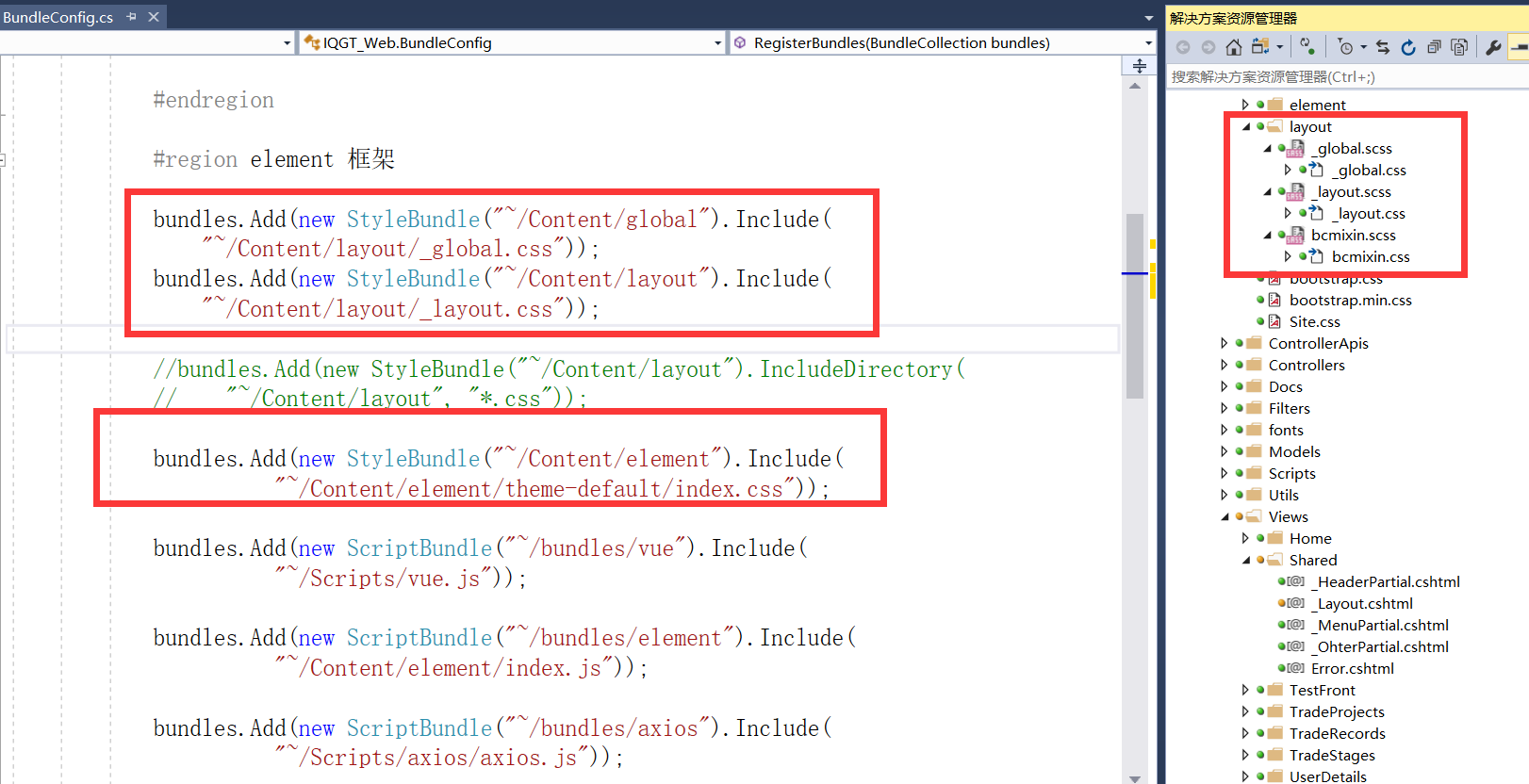1529x784 pixels.
Task: Click the editor vertical scrollbar thumb
Action: [1135, 306]
